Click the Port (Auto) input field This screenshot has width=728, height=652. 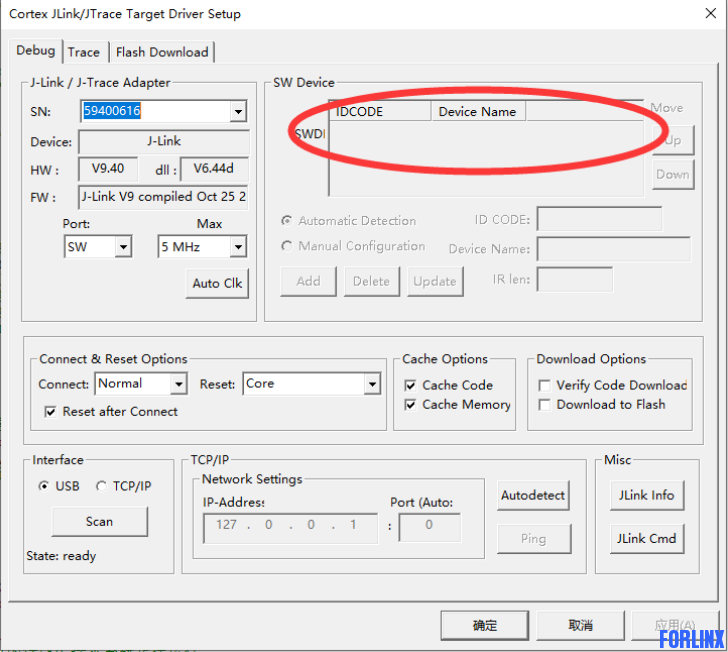pos(430,528)
